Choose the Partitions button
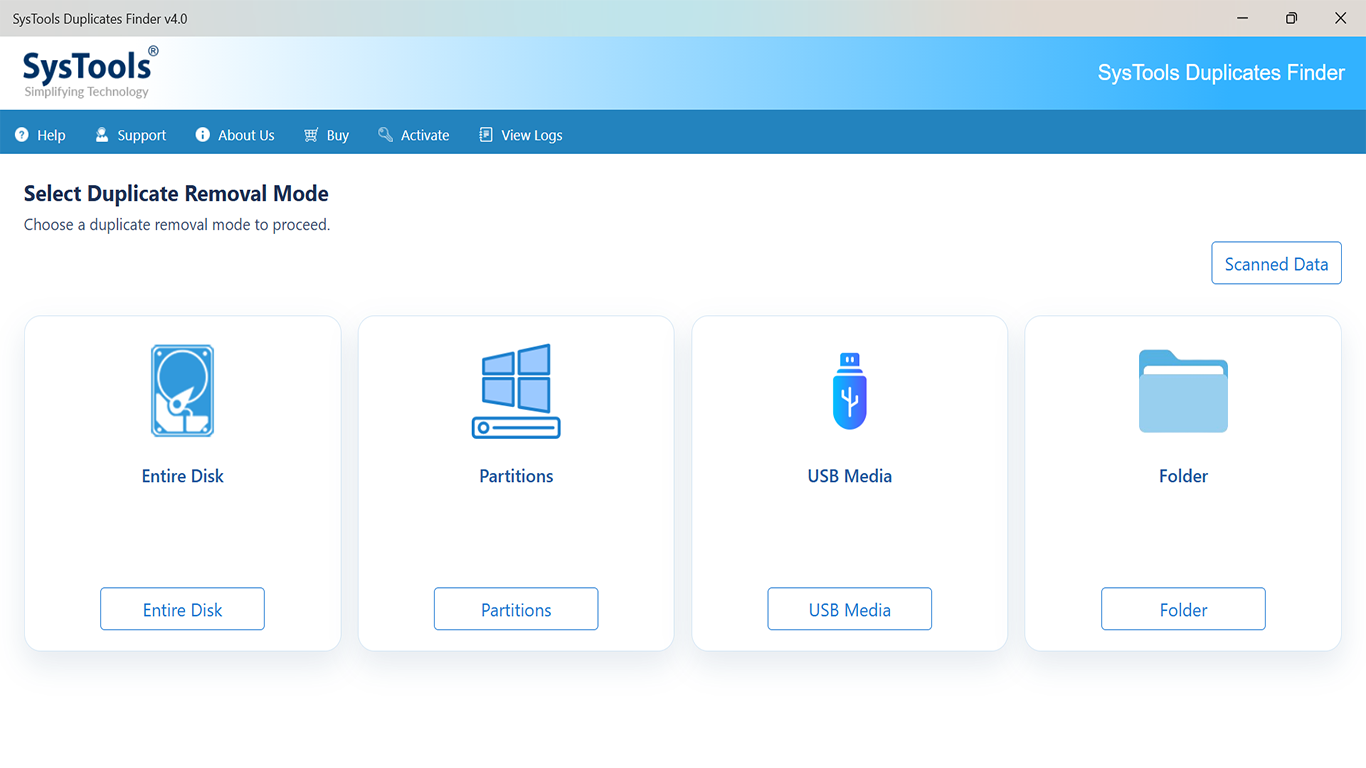1366x768 pixels. pos(516,609)
